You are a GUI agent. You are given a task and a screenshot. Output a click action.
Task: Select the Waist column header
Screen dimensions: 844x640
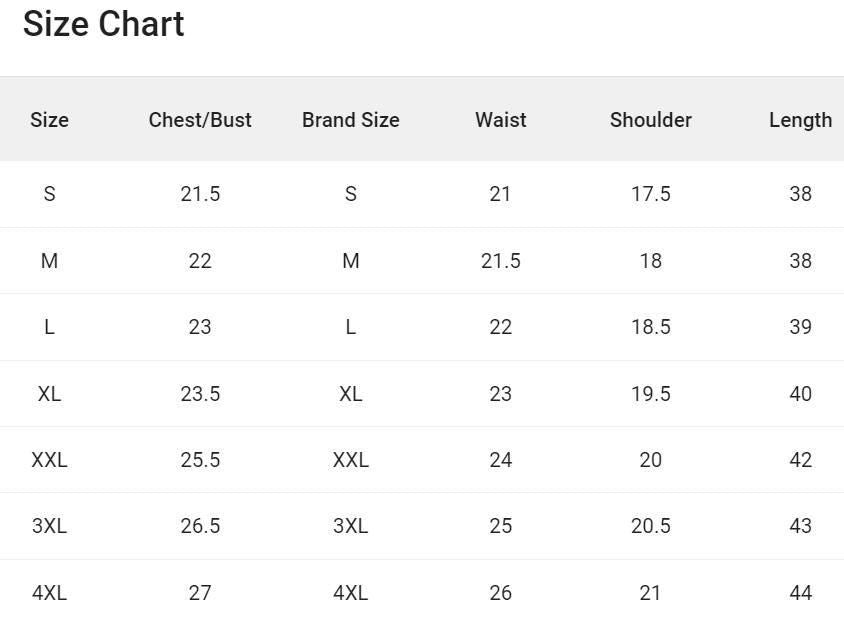click(500, 120)
